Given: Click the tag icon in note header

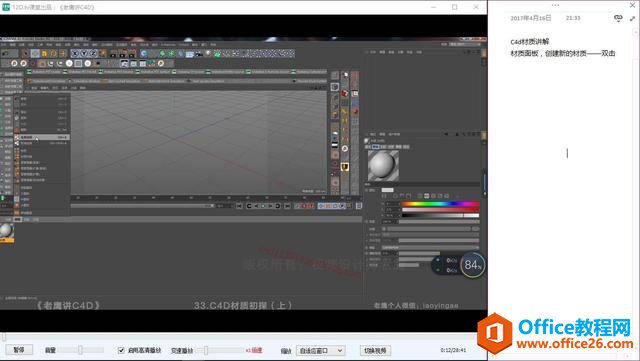Looking at the screenshot, I should point(618,18).
